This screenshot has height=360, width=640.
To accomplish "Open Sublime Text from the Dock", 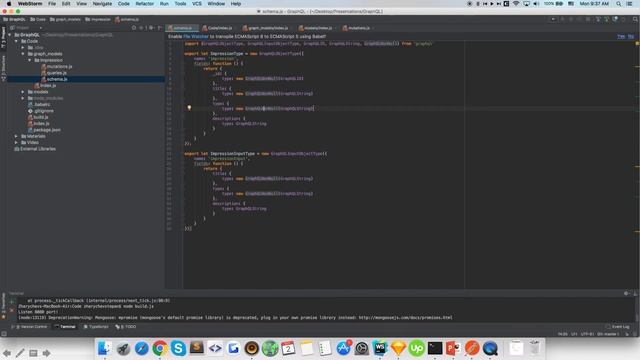I will point(197,348).
